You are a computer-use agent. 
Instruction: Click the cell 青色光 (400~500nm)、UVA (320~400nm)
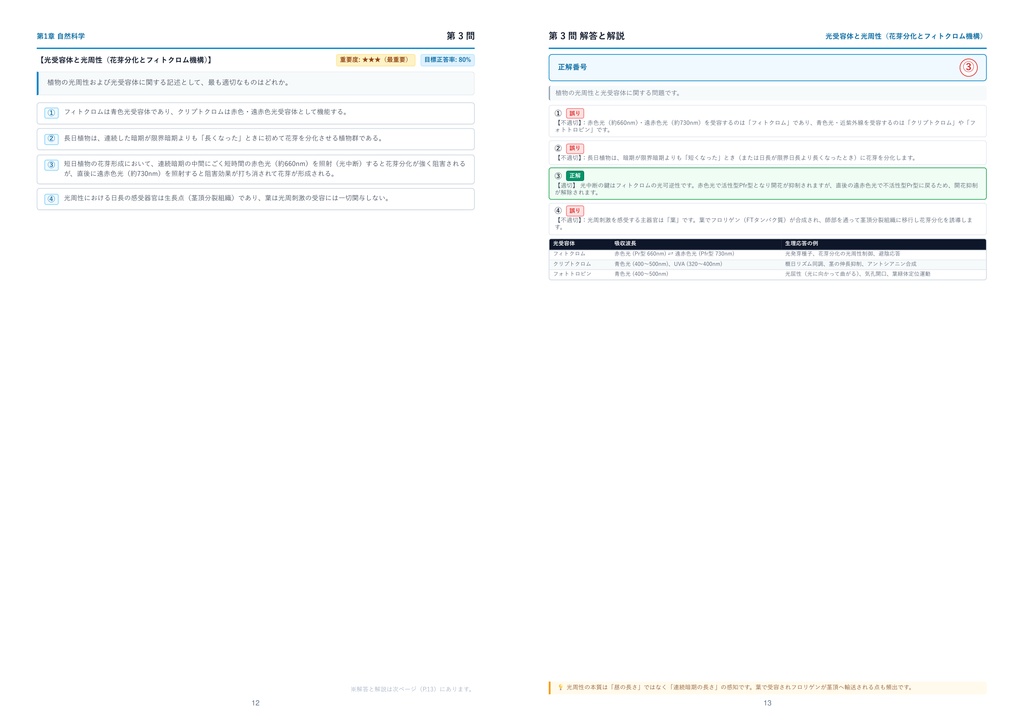pyautogui.click(x=668, y=264)
